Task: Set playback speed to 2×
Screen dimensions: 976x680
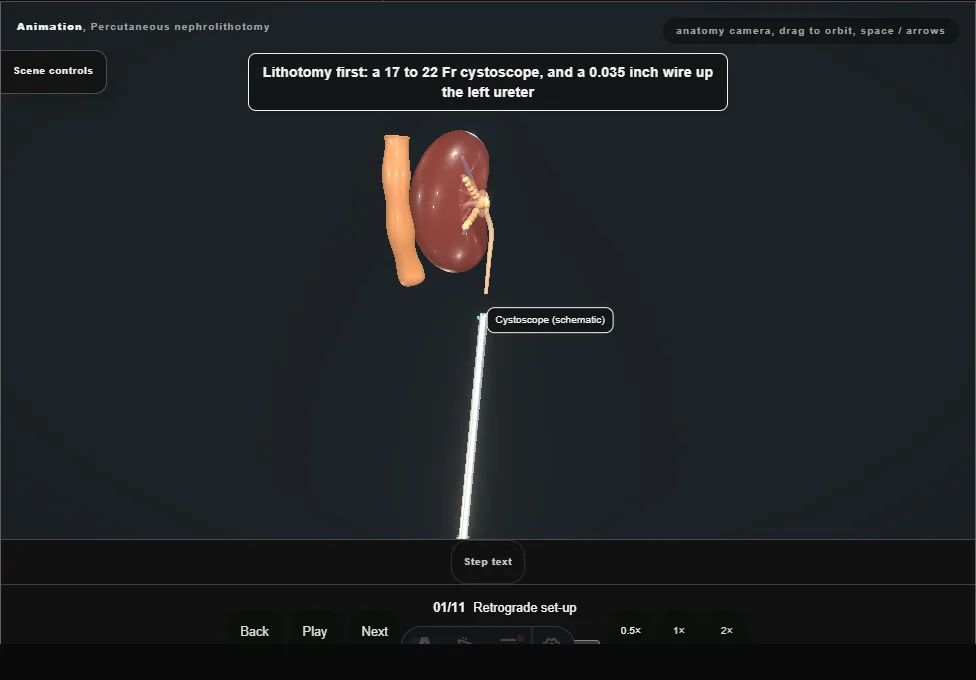Action: (x=726, y=630)
